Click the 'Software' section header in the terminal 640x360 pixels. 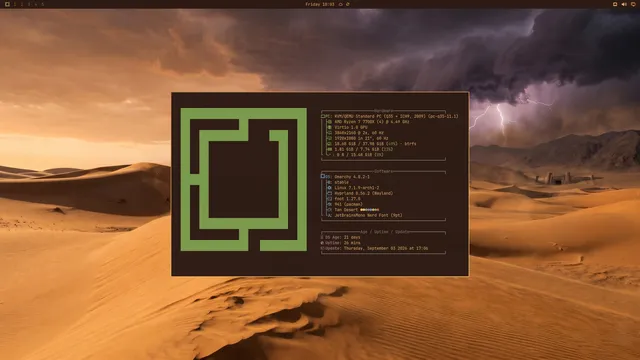pos(384,171)
